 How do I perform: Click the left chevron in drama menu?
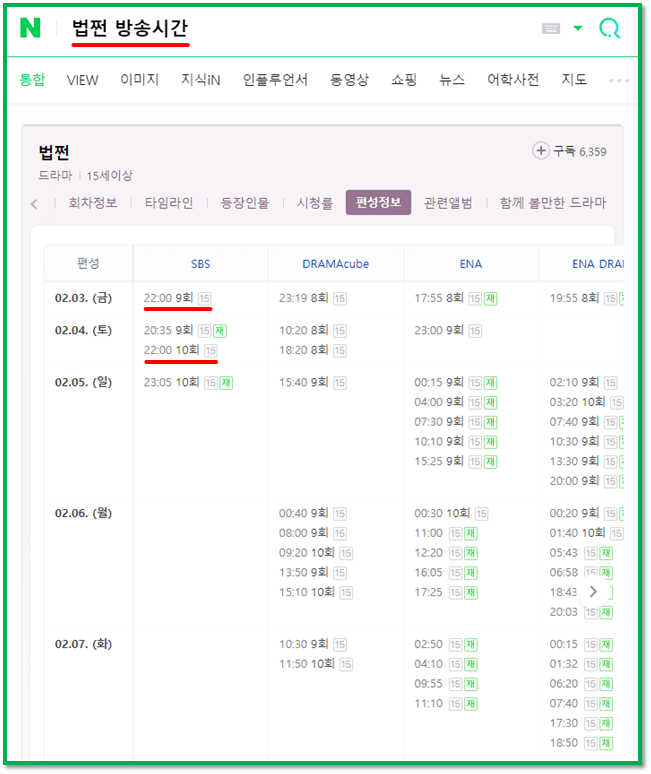[34, 203]
